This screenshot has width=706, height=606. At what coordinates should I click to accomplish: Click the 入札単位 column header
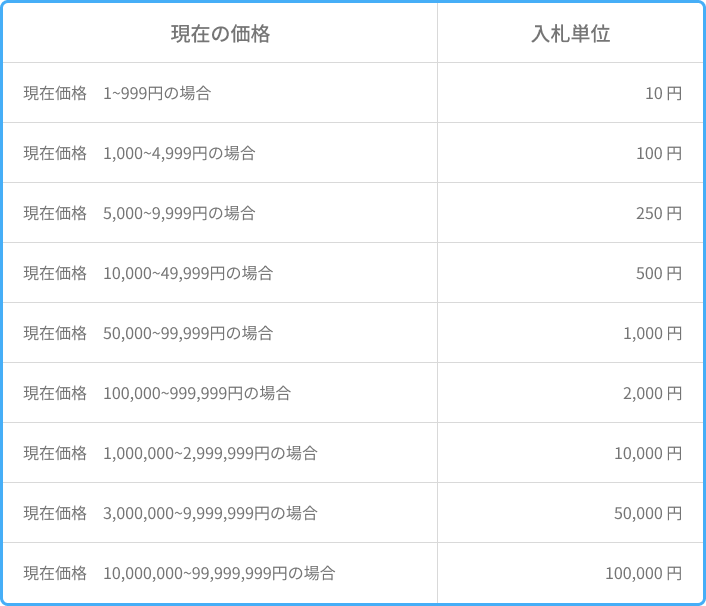(x=570, y=34)
